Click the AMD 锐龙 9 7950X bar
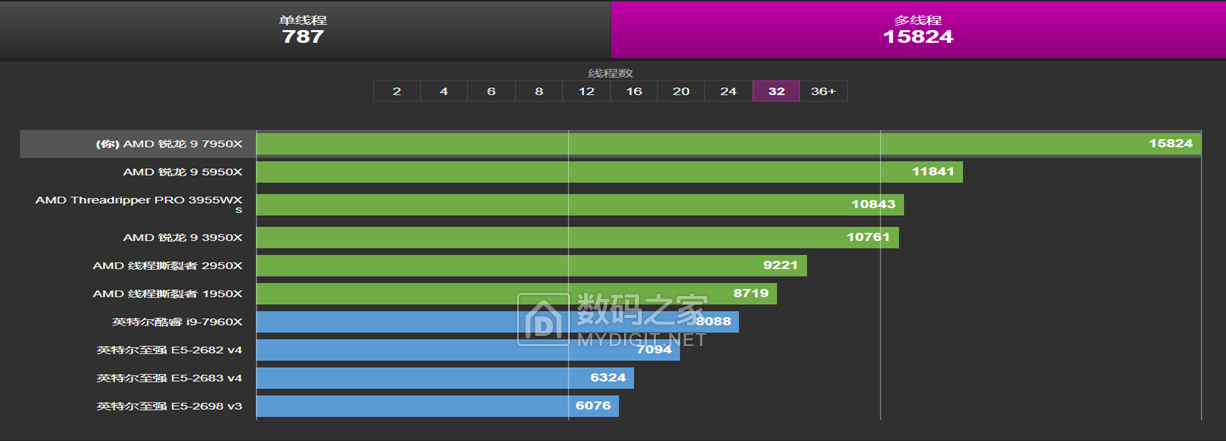 728,144
